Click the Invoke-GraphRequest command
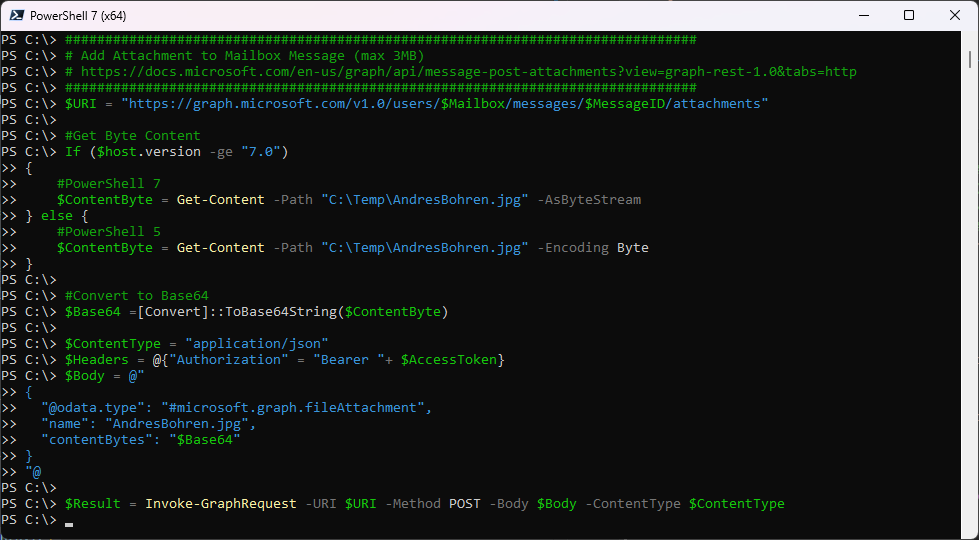 pyautogui.click(x=221, y=504)
